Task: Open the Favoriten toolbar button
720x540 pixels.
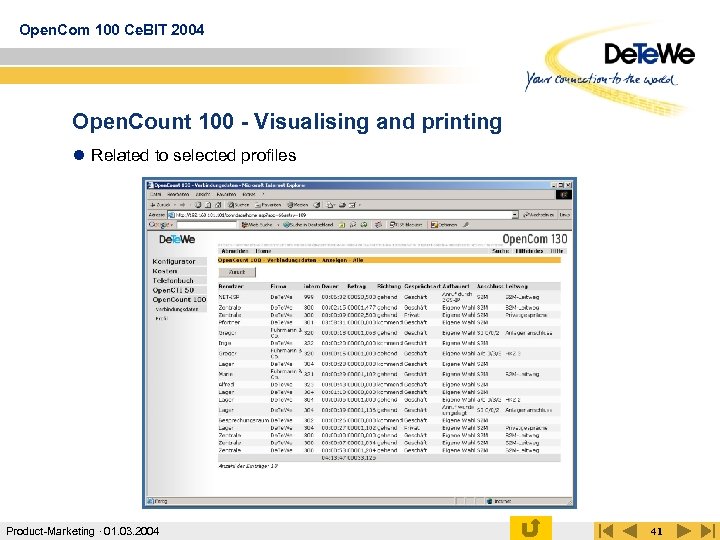Action: pyautogui.click(x=268, y=205)
